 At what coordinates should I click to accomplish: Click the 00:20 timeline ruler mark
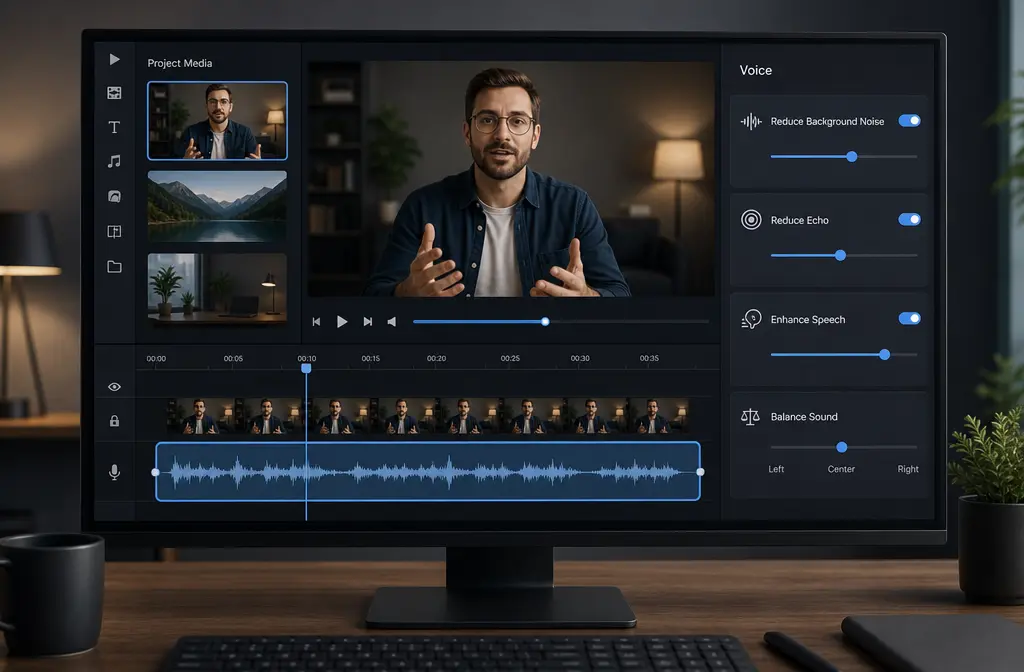[x=436, y=359]
